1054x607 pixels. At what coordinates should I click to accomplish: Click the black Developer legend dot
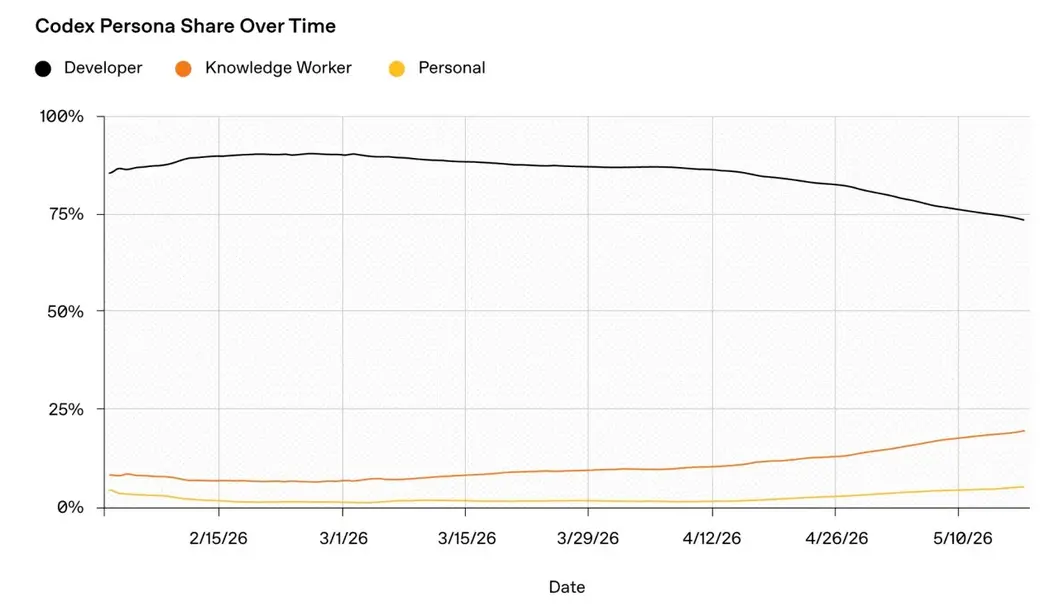(43, 69)
